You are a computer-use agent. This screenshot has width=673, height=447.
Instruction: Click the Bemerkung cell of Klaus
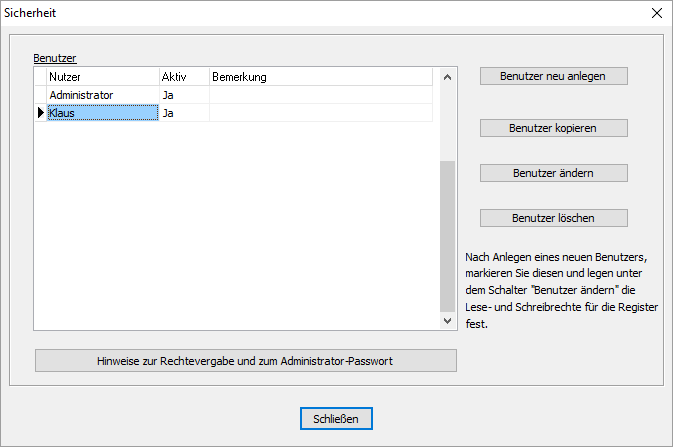[320, 113]
